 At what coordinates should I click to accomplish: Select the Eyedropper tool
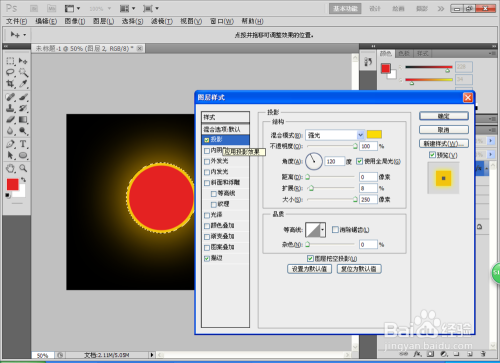click(x=23, y=84)
